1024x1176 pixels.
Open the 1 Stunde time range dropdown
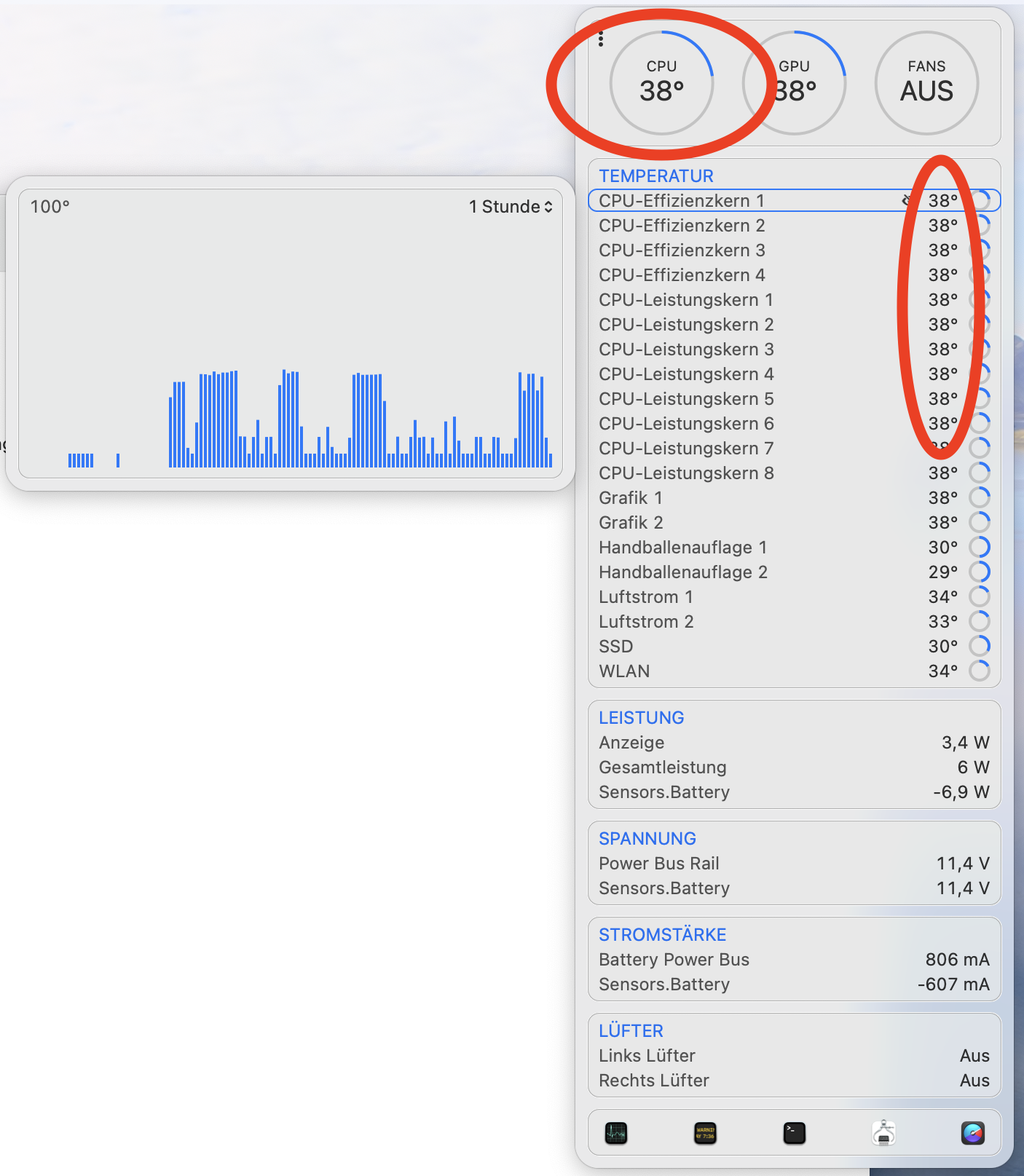tap(511, 207)
